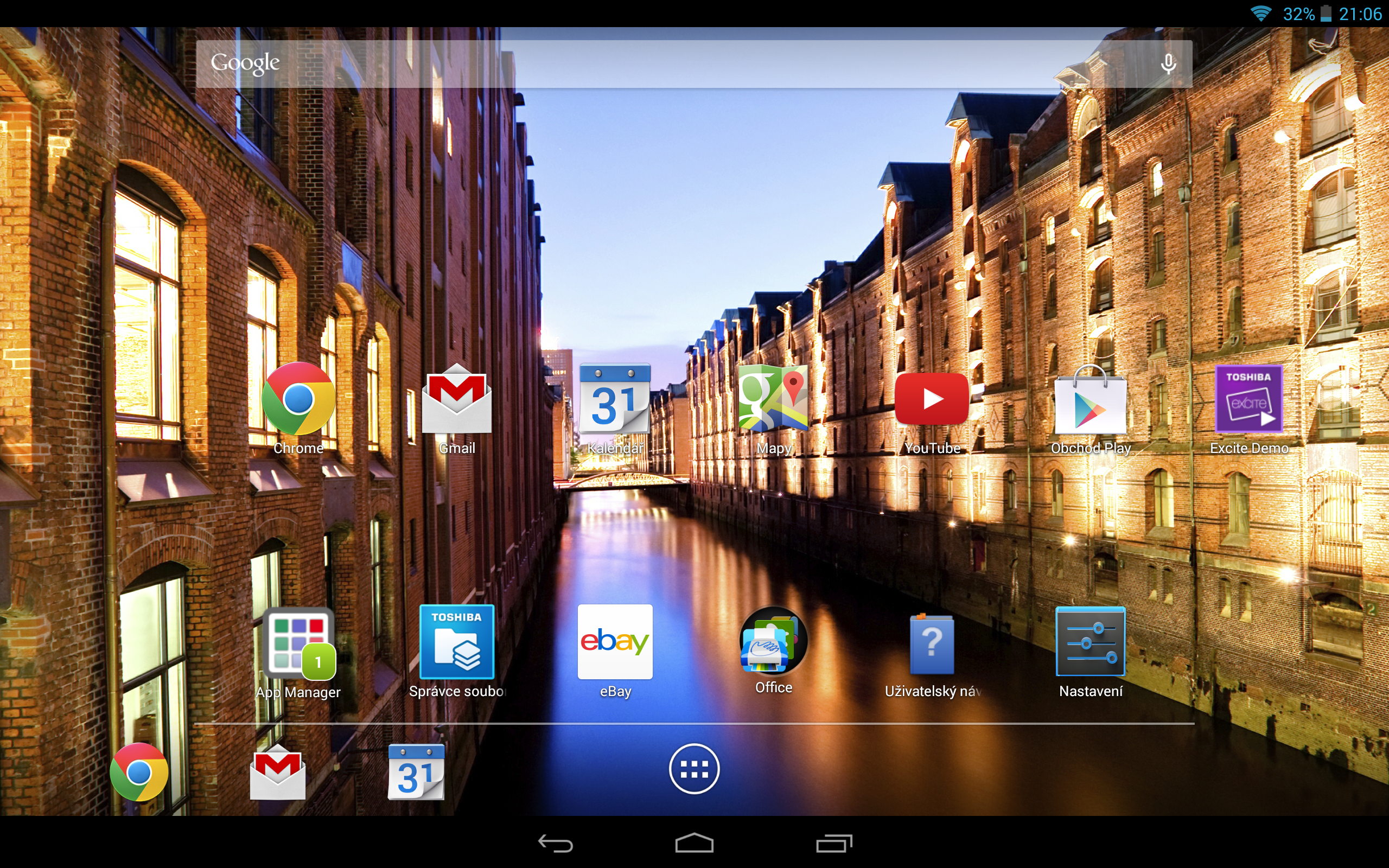Open the Recent apps button
Viewport: 1389px width, 868px height.
834,843
